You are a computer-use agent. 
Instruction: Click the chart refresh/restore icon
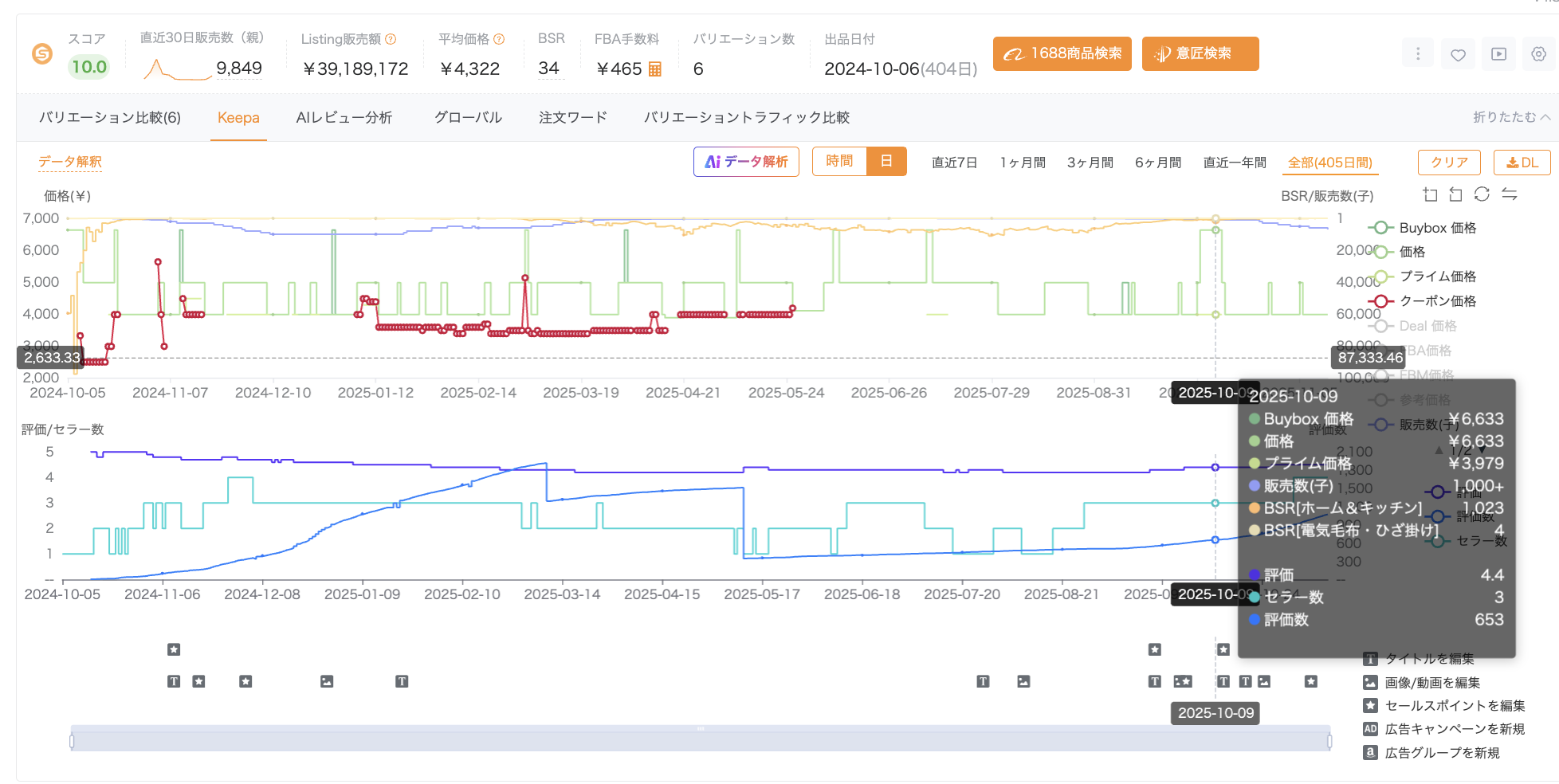(x=1482, y=194)
